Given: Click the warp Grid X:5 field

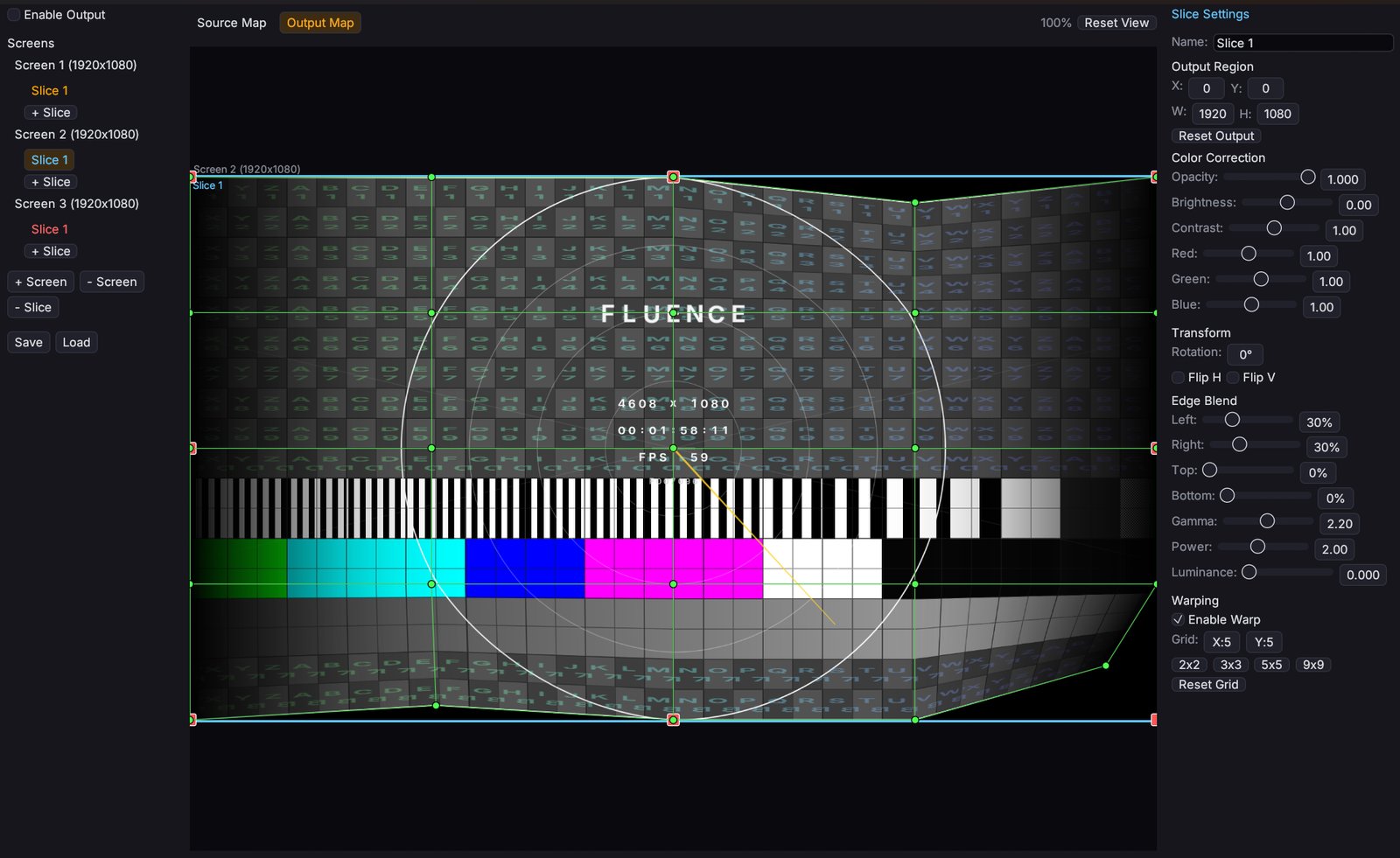Looking at the screenshot, I should point(1221,642).
